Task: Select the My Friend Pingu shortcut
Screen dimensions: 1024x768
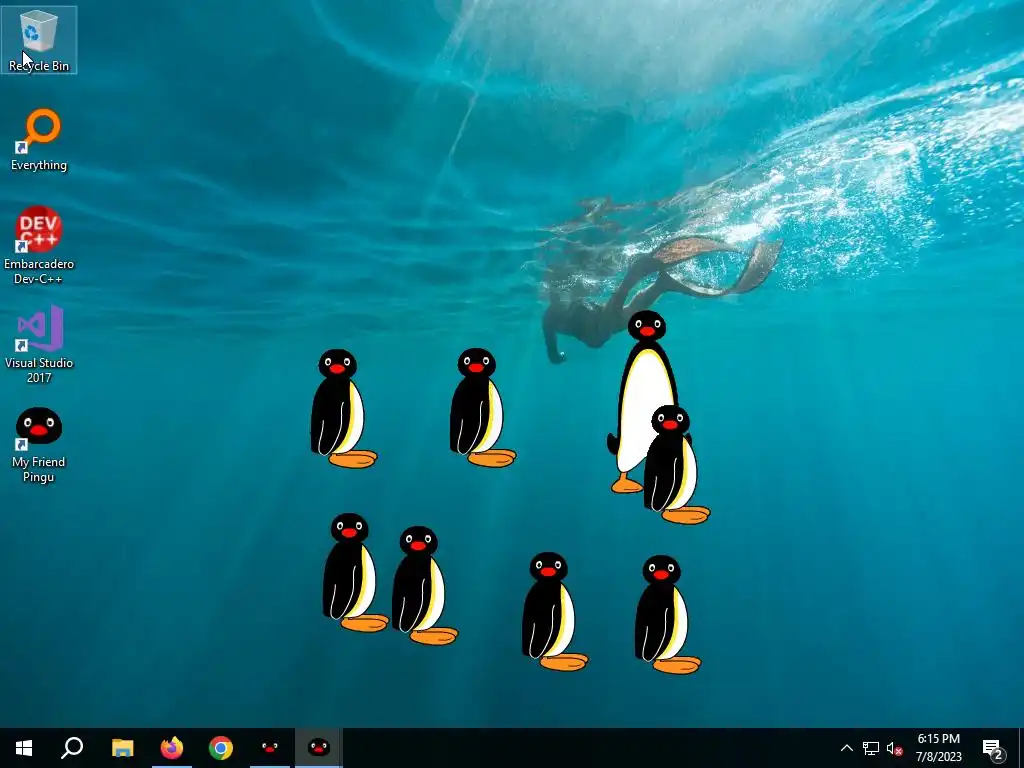Action: (39, 445)
